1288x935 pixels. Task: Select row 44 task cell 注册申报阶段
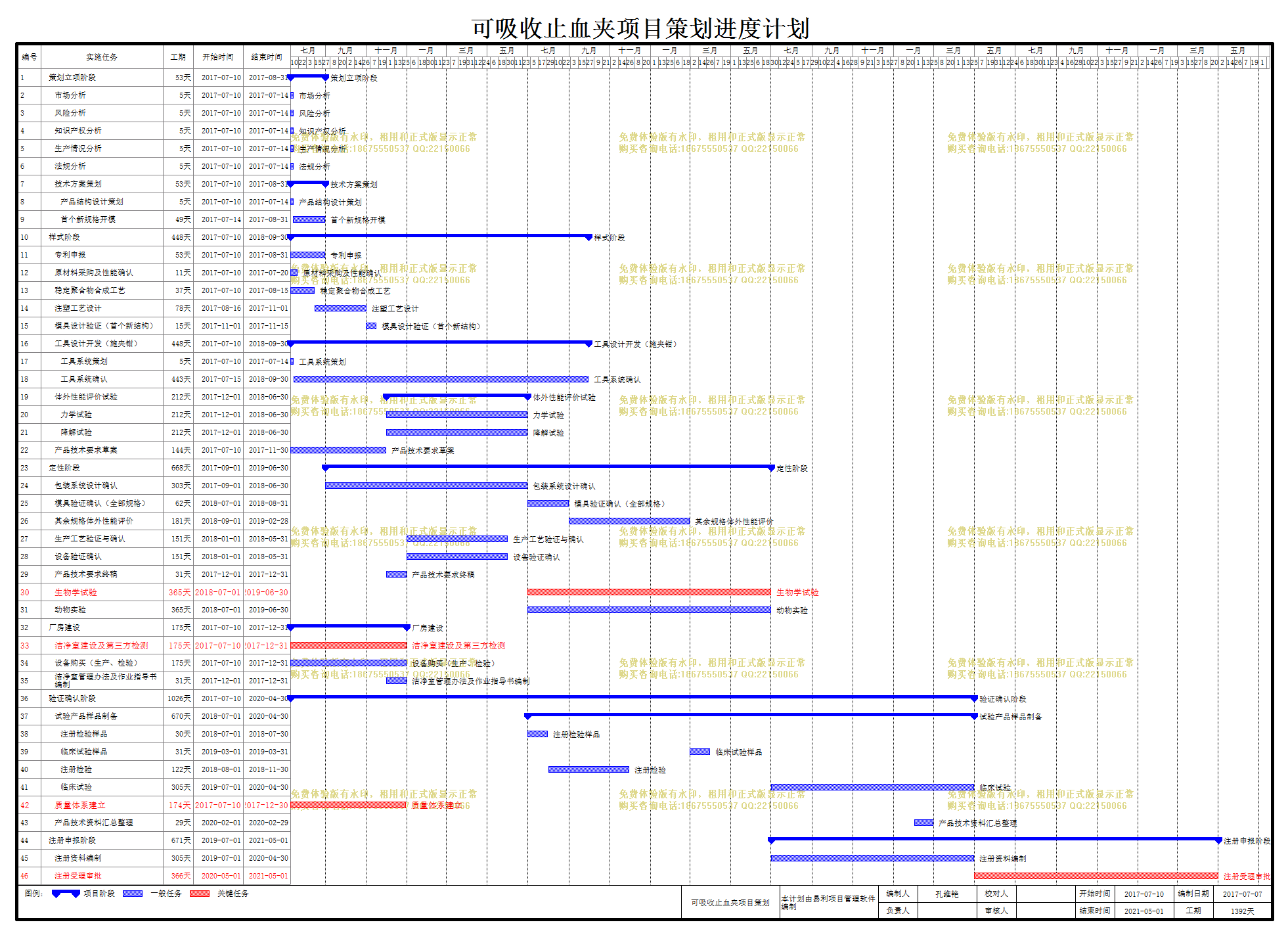[102, 840]
